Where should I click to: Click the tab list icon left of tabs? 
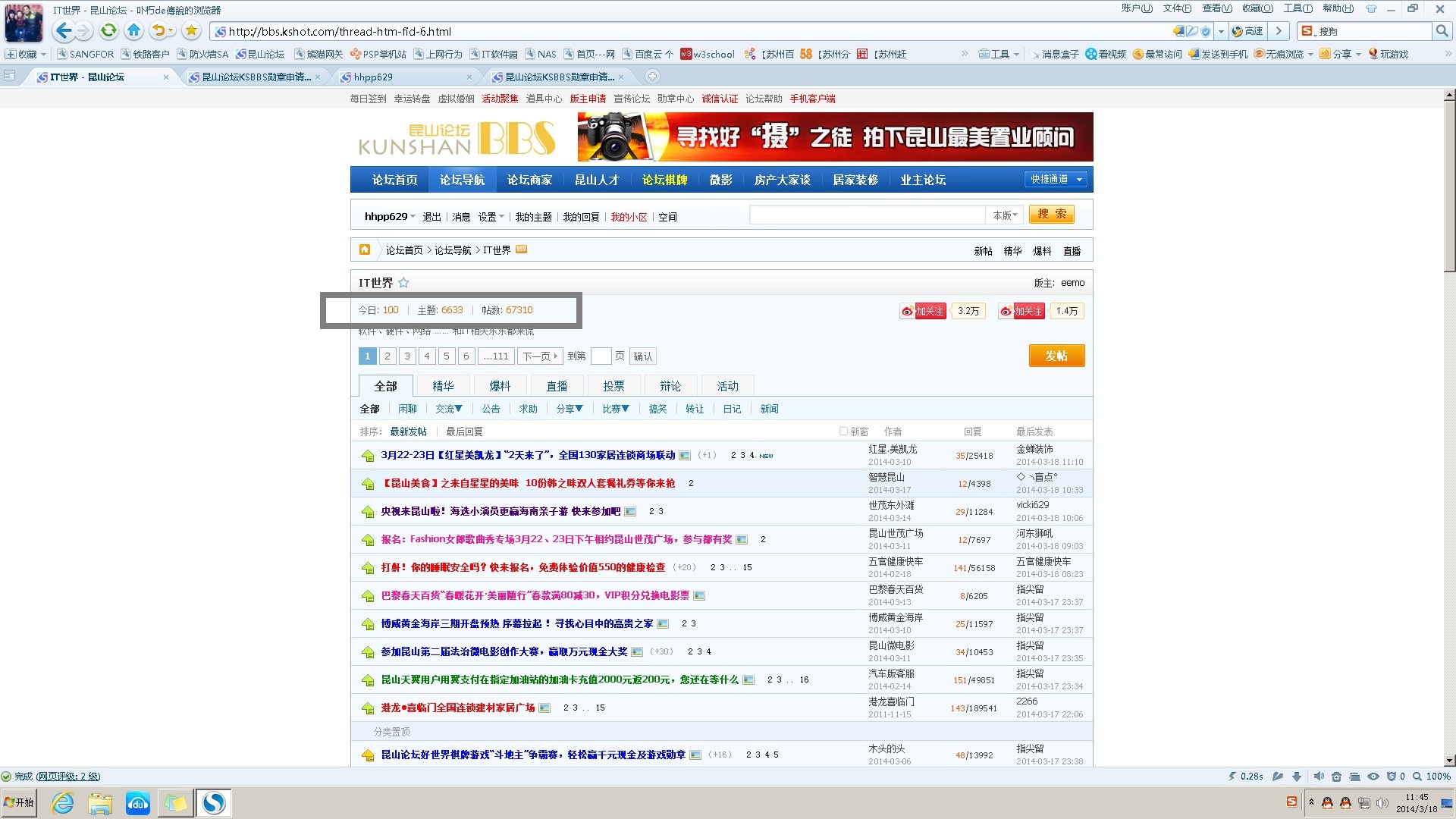coord(10,76)
